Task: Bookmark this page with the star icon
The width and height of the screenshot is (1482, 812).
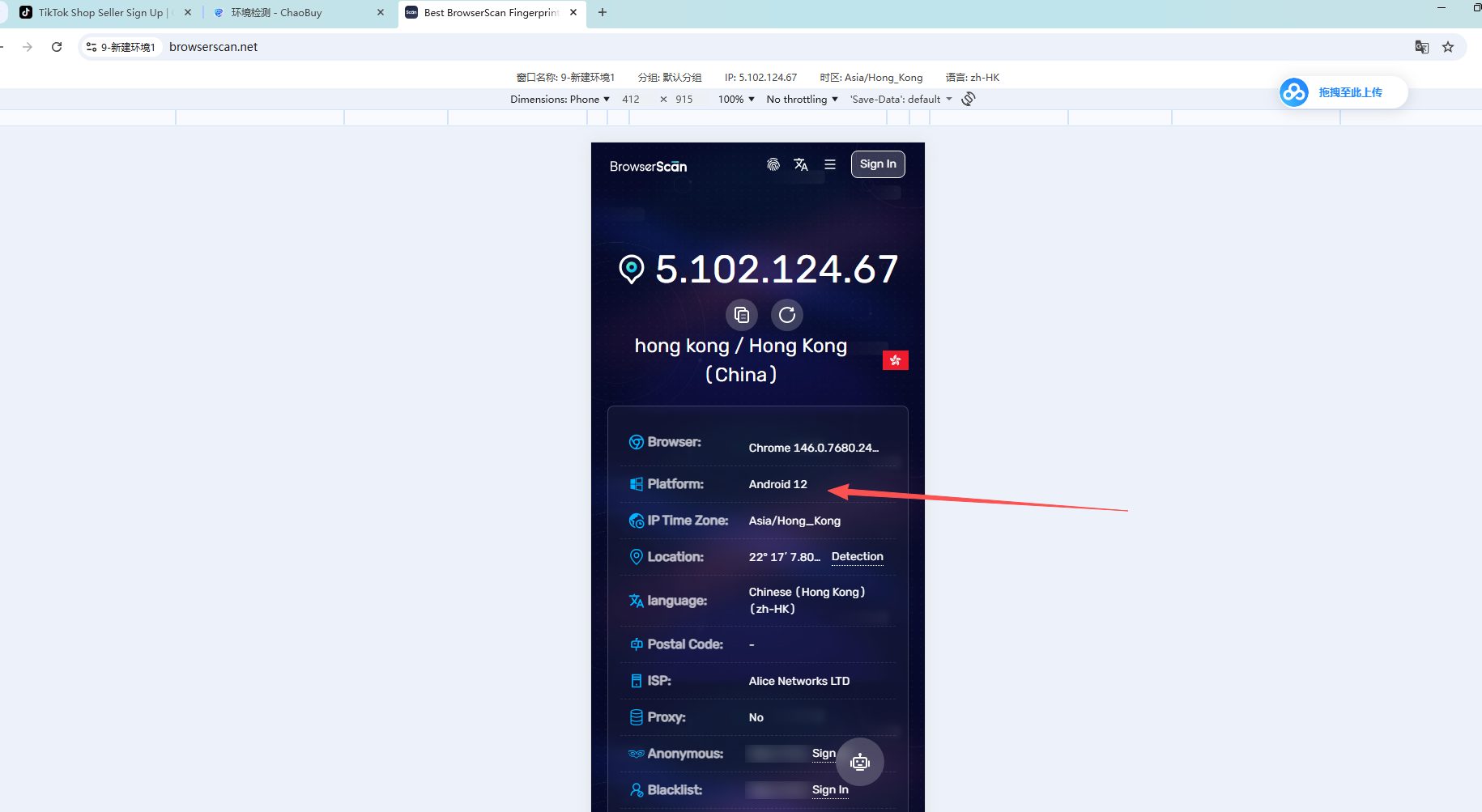Action: 1448,47
